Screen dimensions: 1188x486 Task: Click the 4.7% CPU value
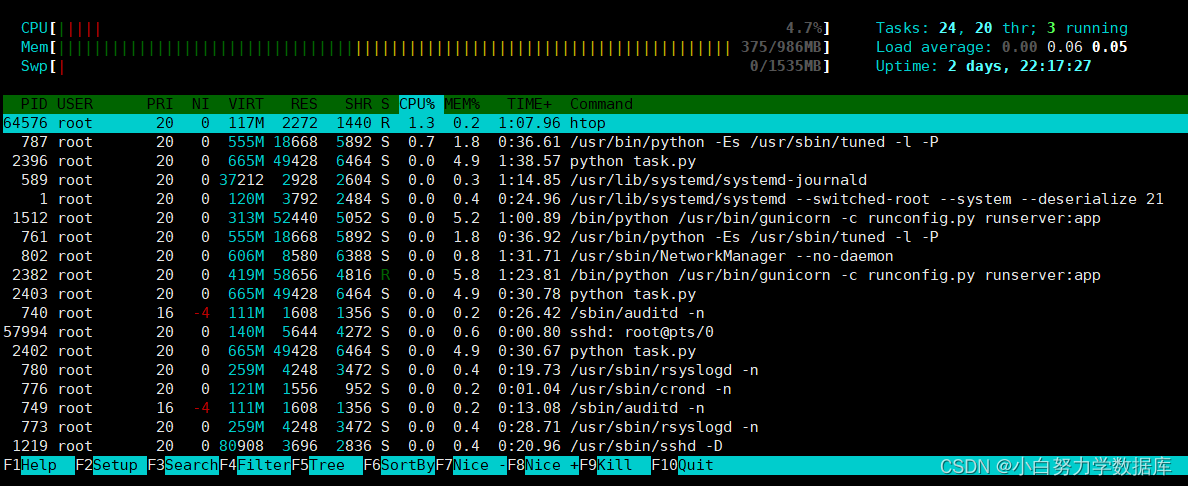[x=804, y=29]
